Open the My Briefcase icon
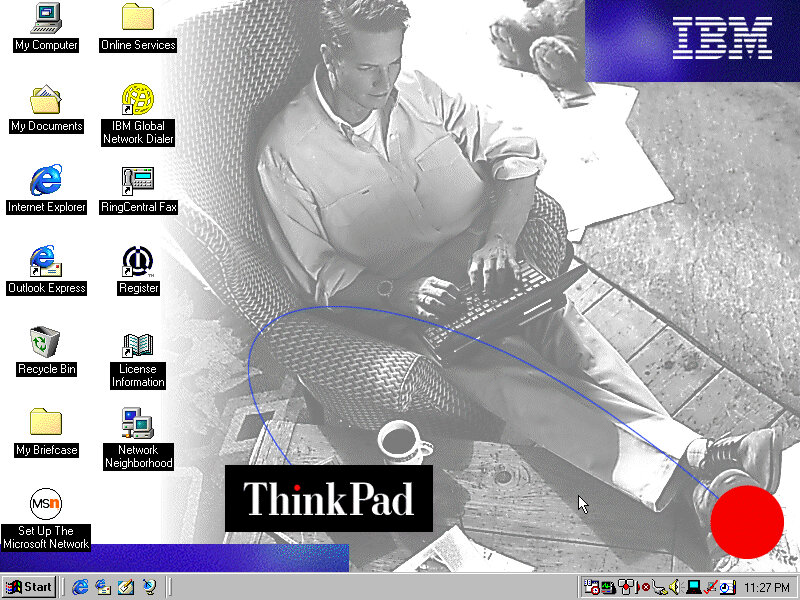 point(46,423)
